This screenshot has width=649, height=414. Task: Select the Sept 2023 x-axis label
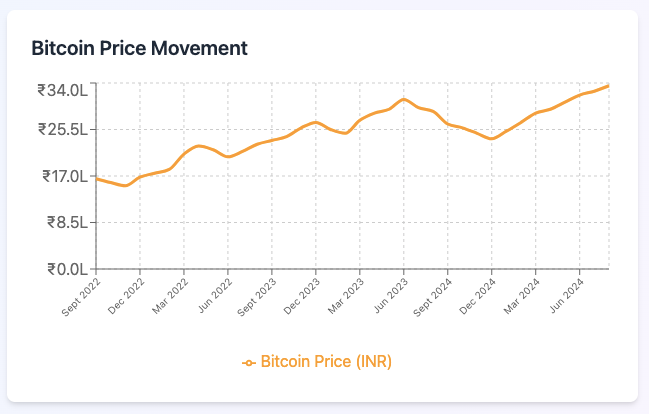[256, 295]
